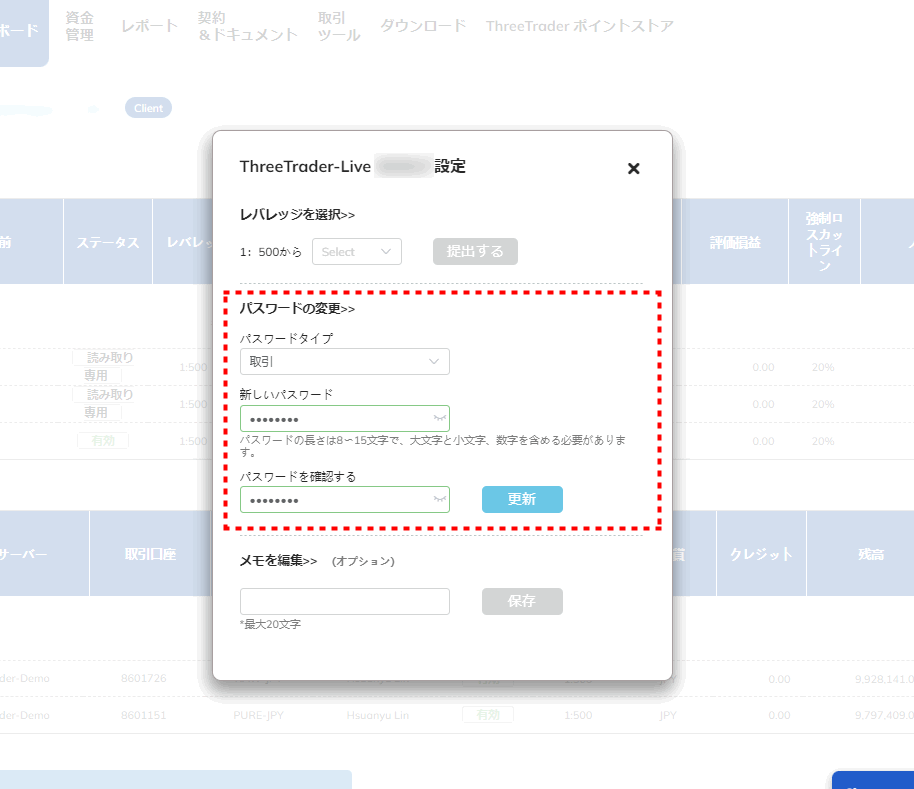Click PURE-JPY in the demo table
914x789 pixels.
258,715
